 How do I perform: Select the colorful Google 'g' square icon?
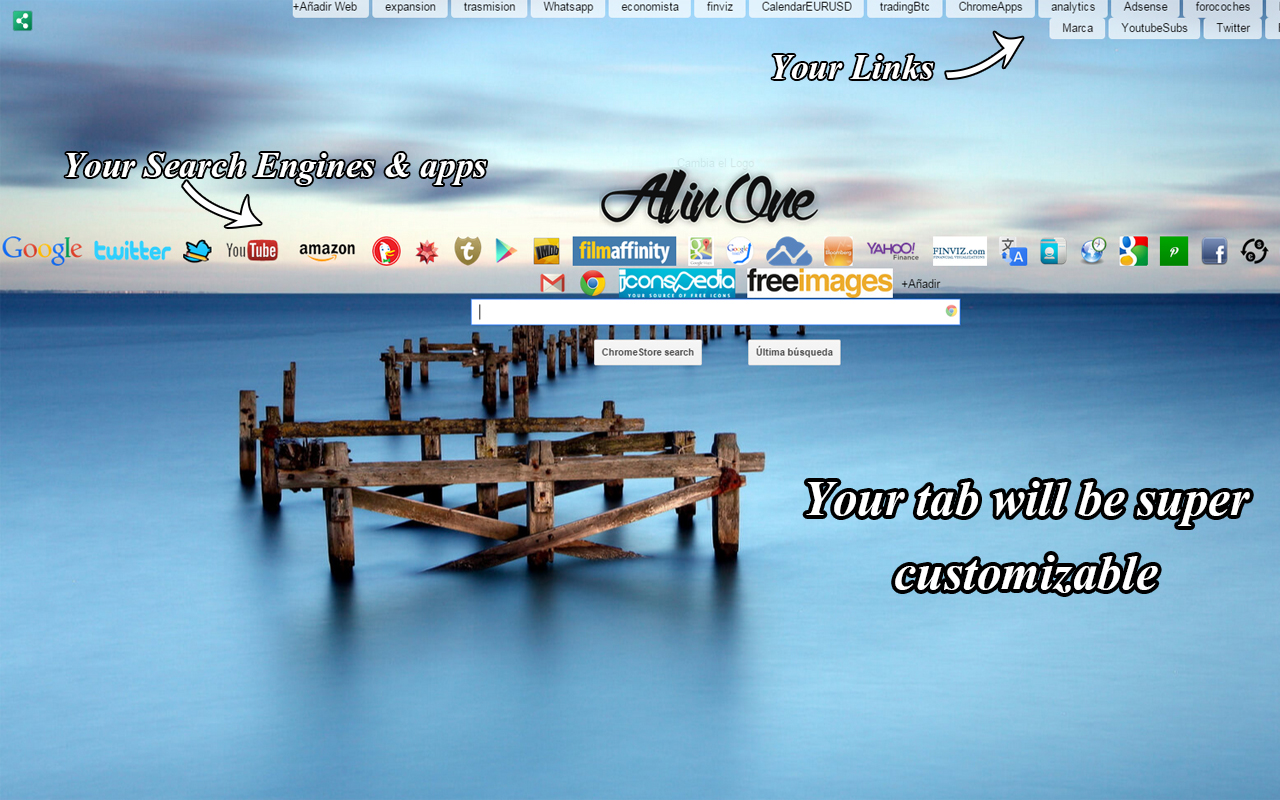(1133, 251)
